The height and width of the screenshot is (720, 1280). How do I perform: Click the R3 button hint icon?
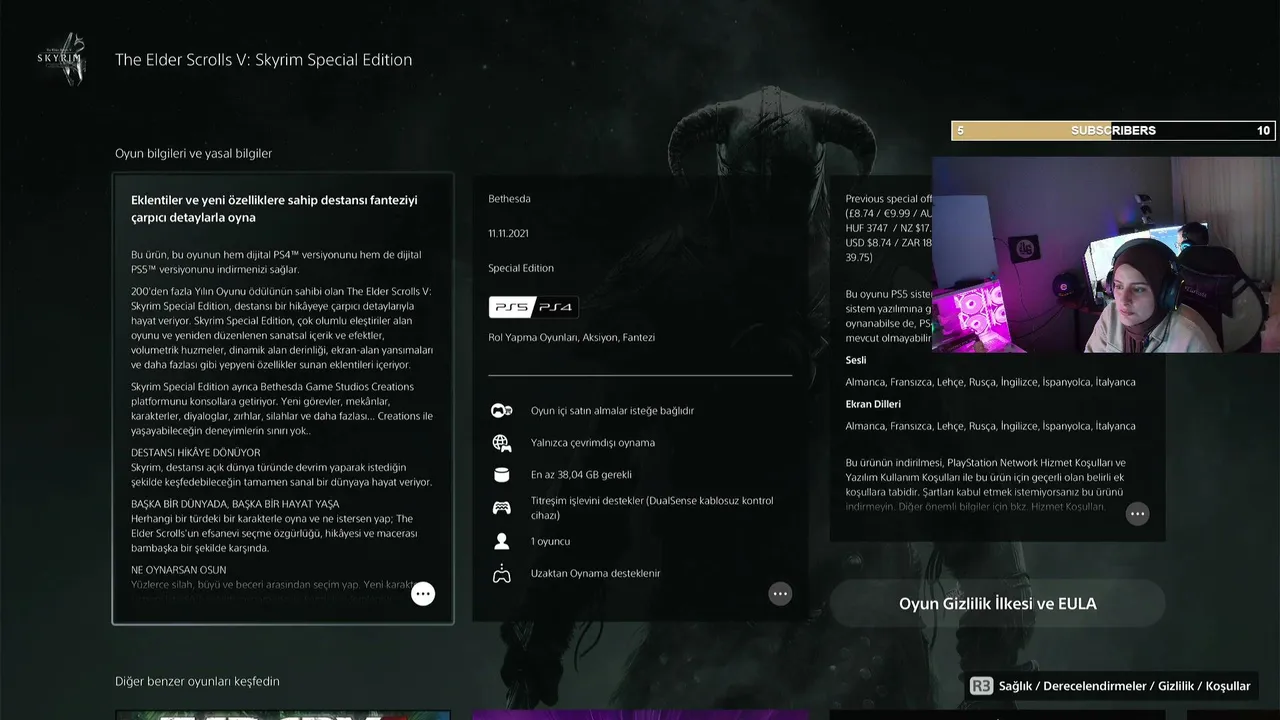tap(981, 686)
